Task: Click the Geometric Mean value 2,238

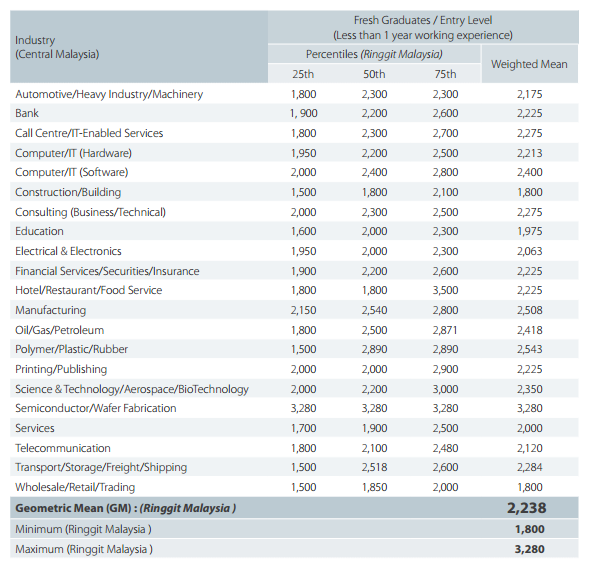Action: point(526,508)
